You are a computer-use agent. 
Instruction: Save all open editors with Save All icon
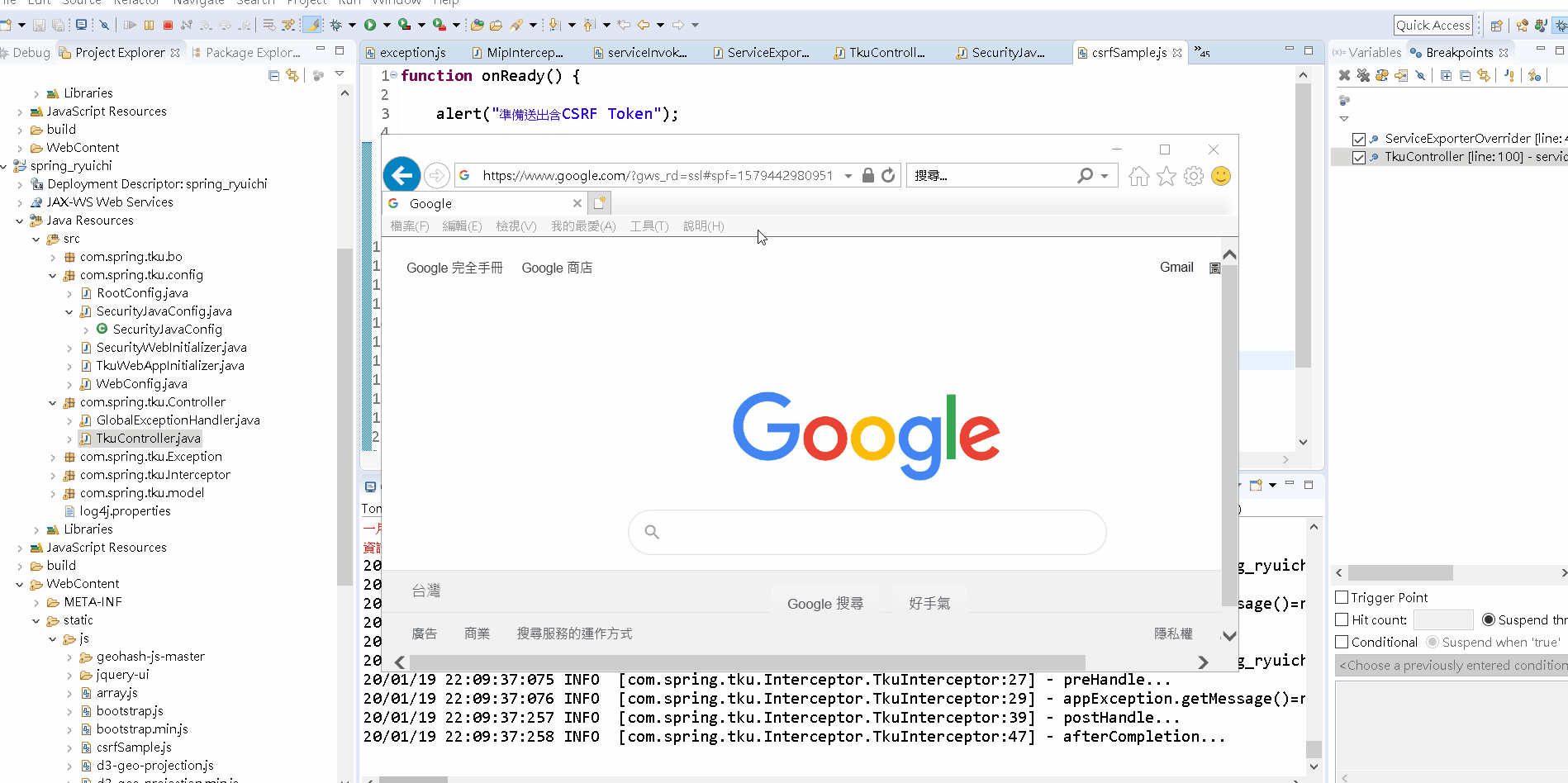tap(58, 25)
